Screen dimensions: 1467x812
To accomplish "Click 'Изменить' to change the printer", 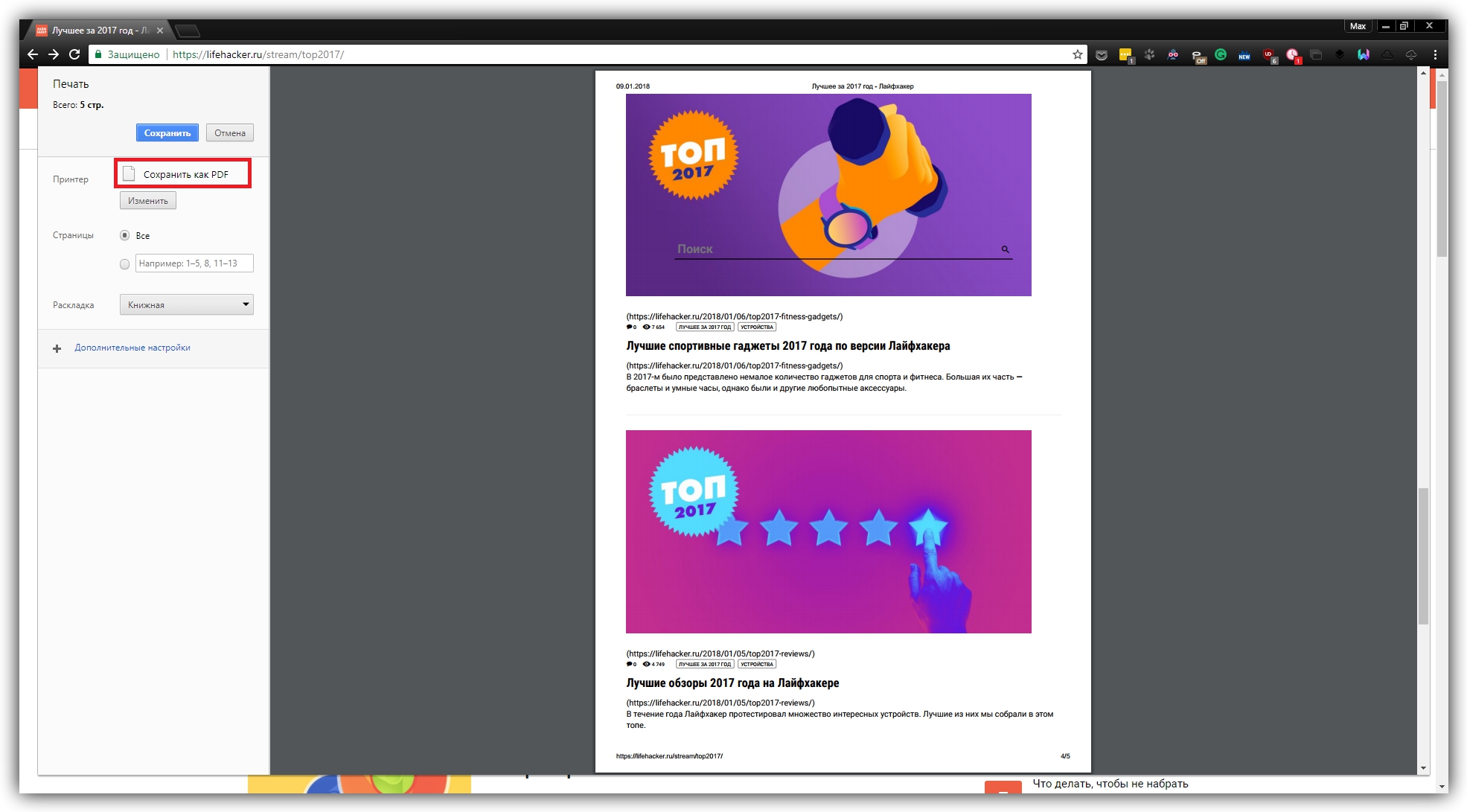I will 148,201.
